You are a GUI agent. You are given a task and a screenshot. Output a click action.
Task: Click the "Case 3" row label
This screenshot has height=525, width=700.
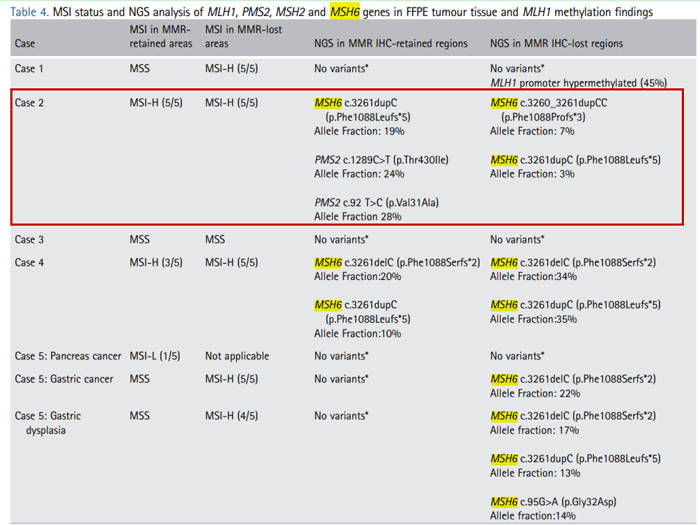[32, 239]
